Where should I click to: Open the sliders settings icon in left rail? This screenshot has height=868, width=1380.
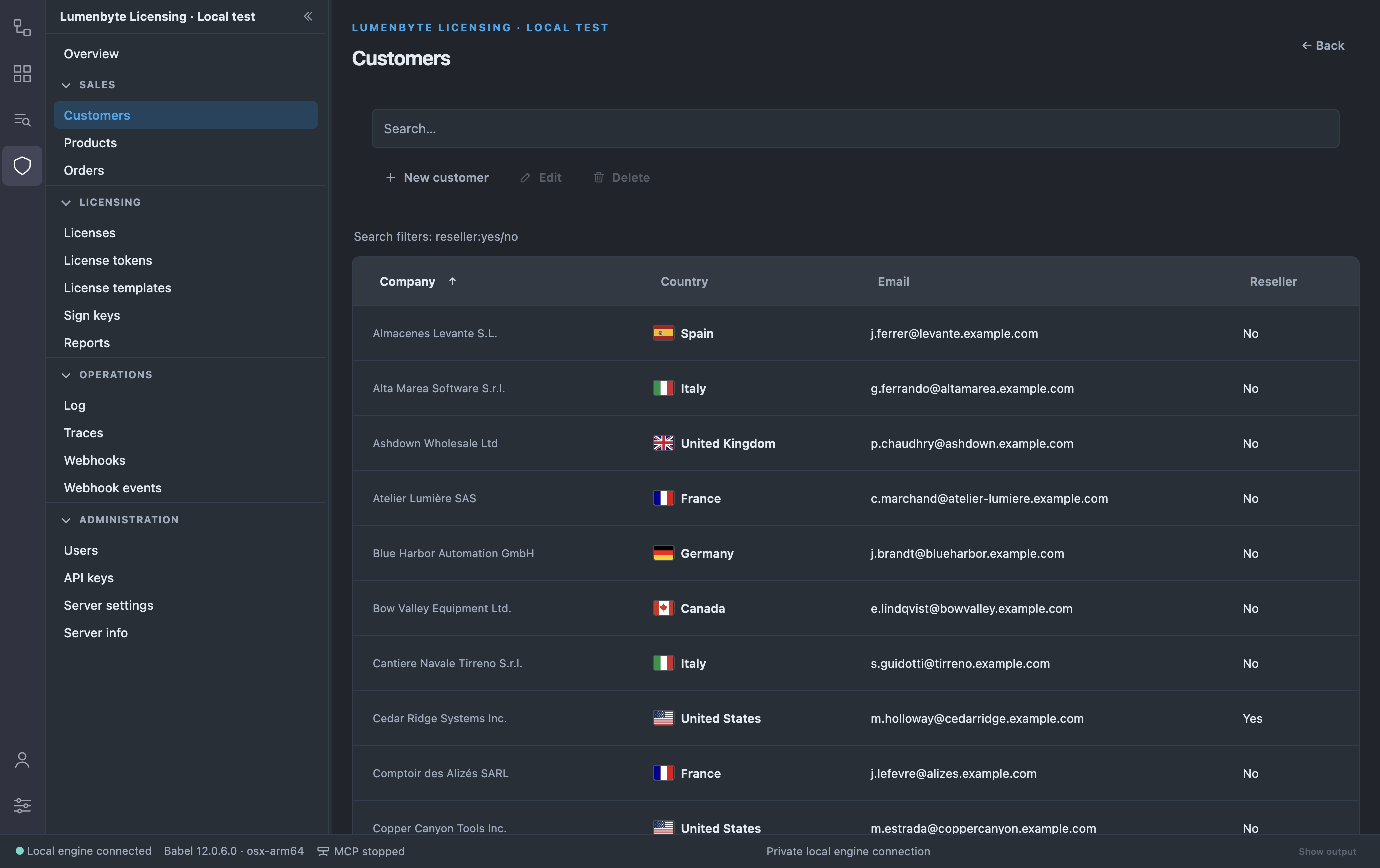(22, 805)
